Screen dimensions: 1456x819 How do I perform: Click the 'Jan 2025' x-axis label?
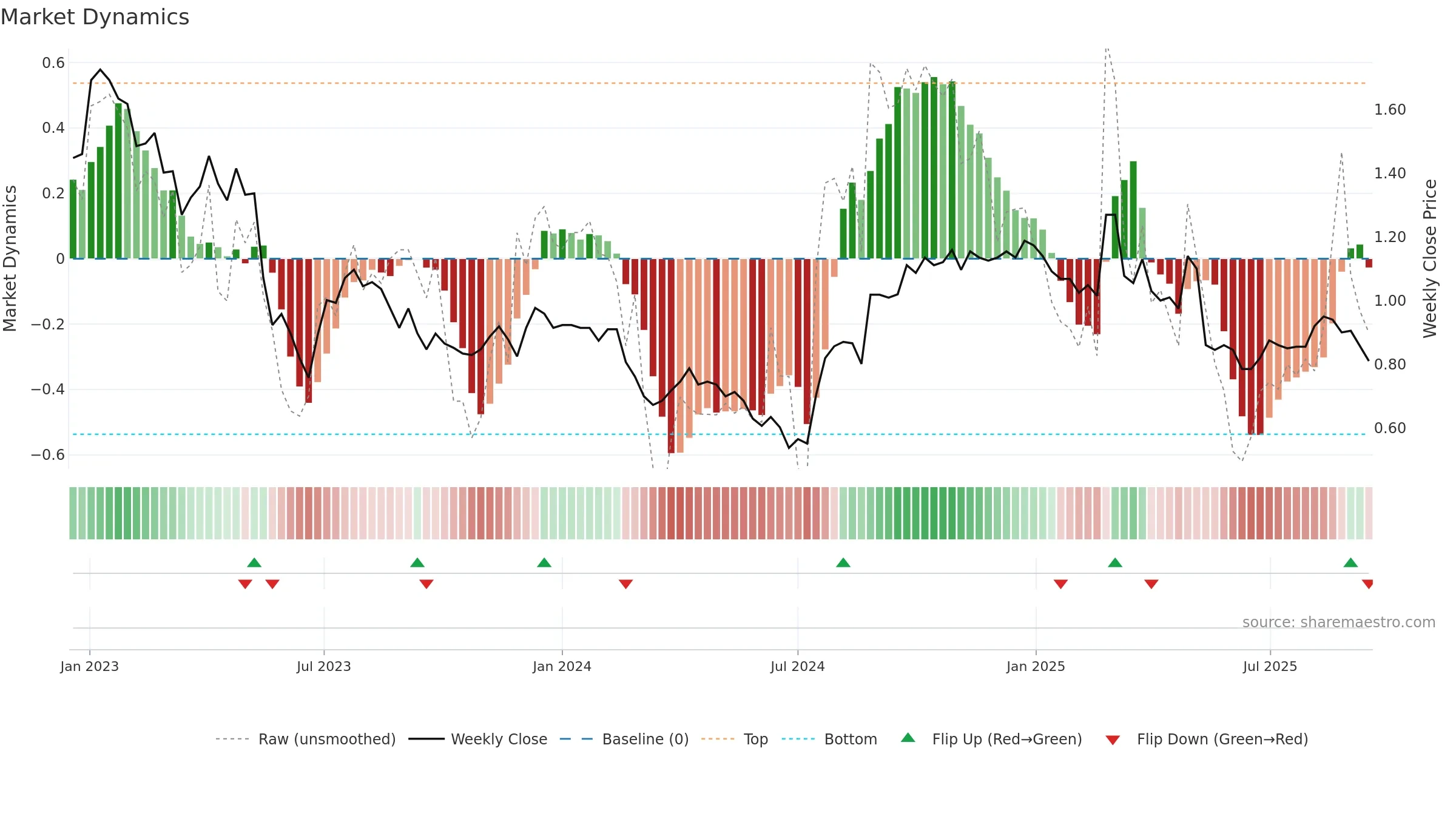click(1036, 666)
